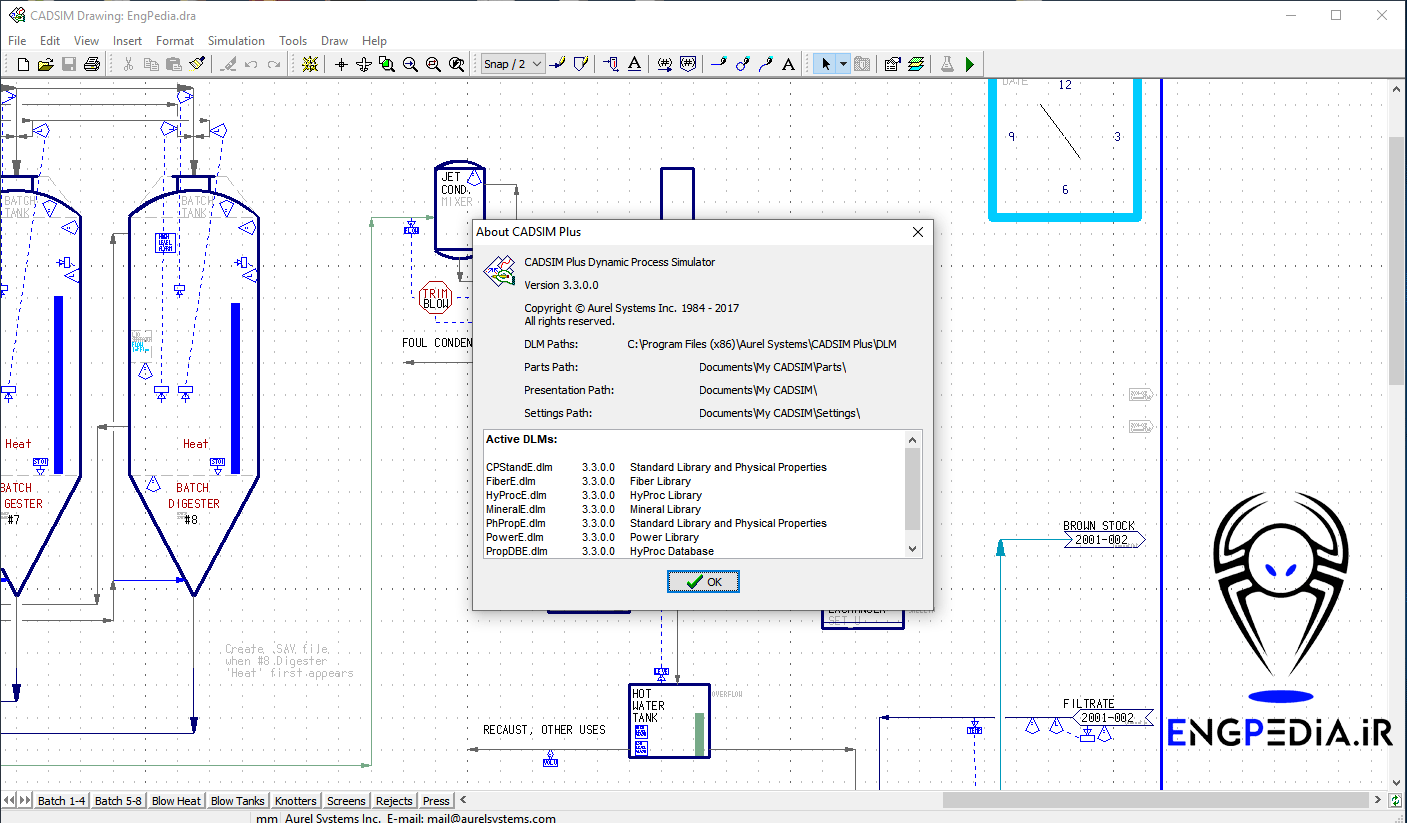This screenshot has height=823, width=1407.
Task: Open the Draw menu
Action: [x=334, y=41]
